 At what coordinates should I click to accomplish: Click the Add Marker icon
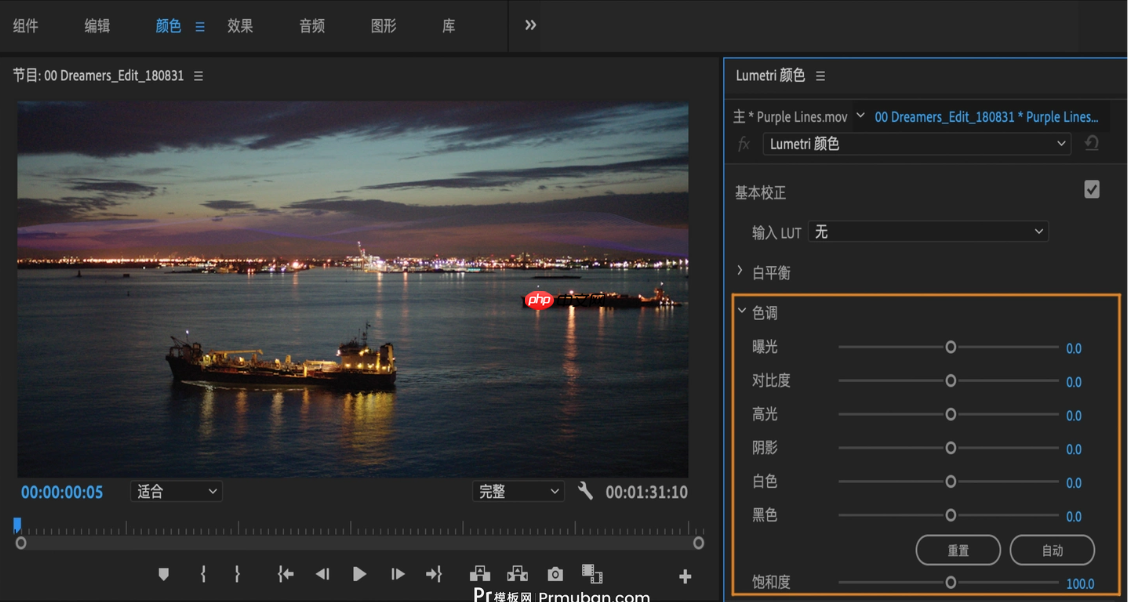[164, 574]
